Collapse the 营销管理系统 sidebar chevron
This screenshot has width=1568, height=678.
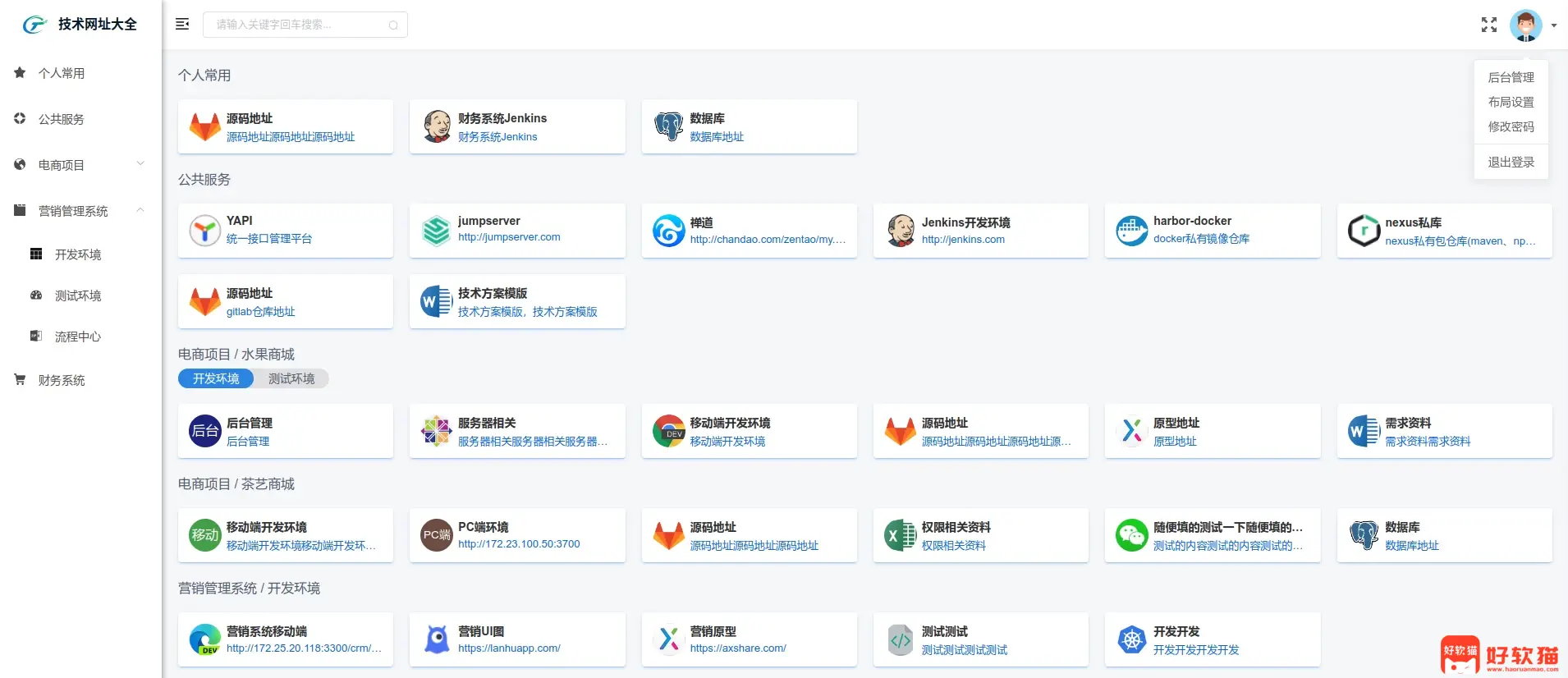click(140, 210)
